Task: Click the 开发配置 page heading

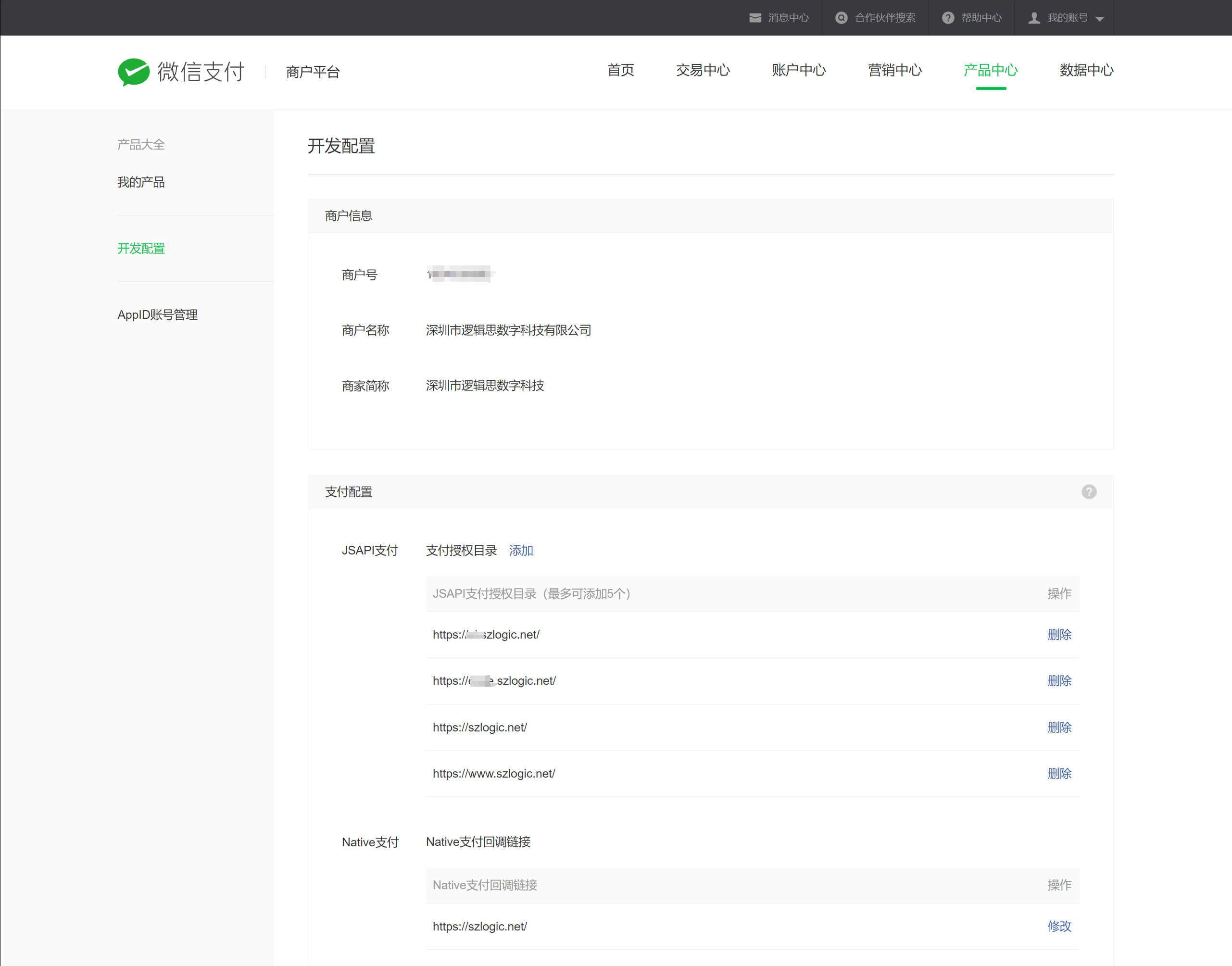Action: coord(341,146)
